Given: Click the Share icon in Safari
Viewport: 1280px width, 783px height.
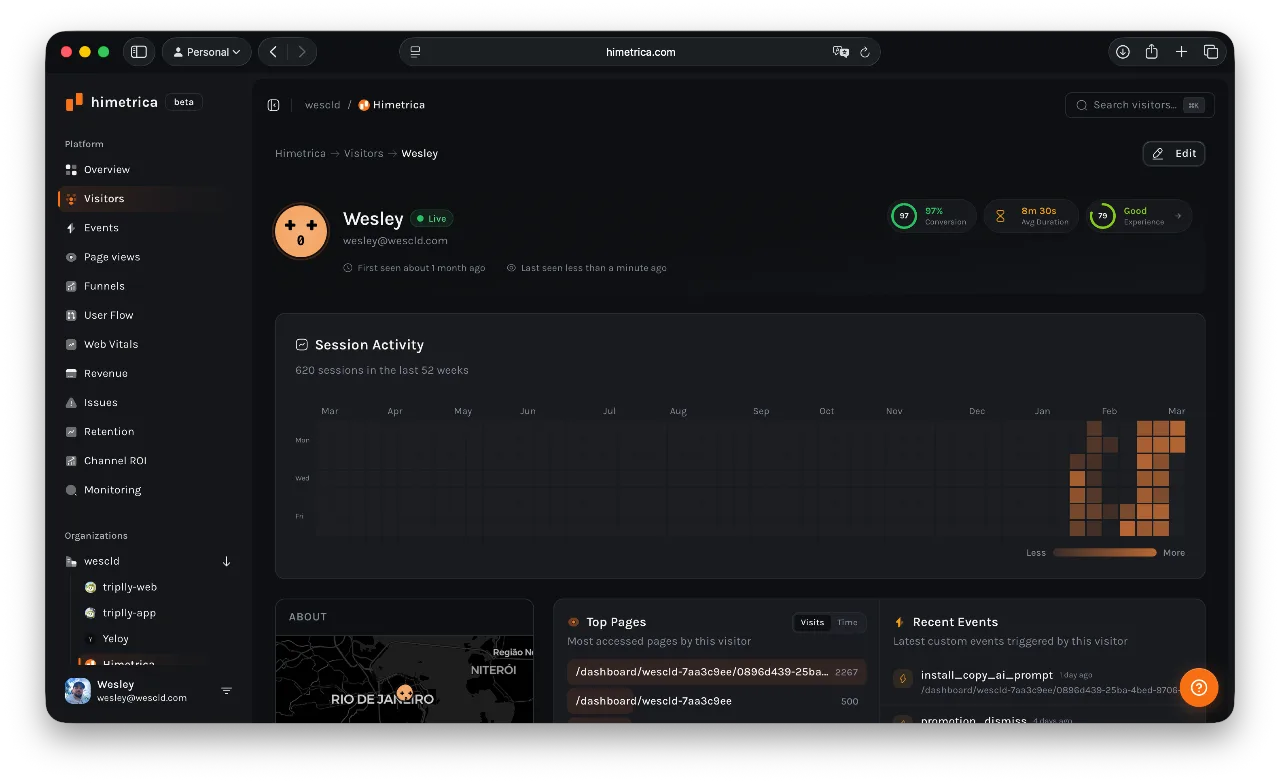Looking at the screenshot, I should coord(1152,52).
